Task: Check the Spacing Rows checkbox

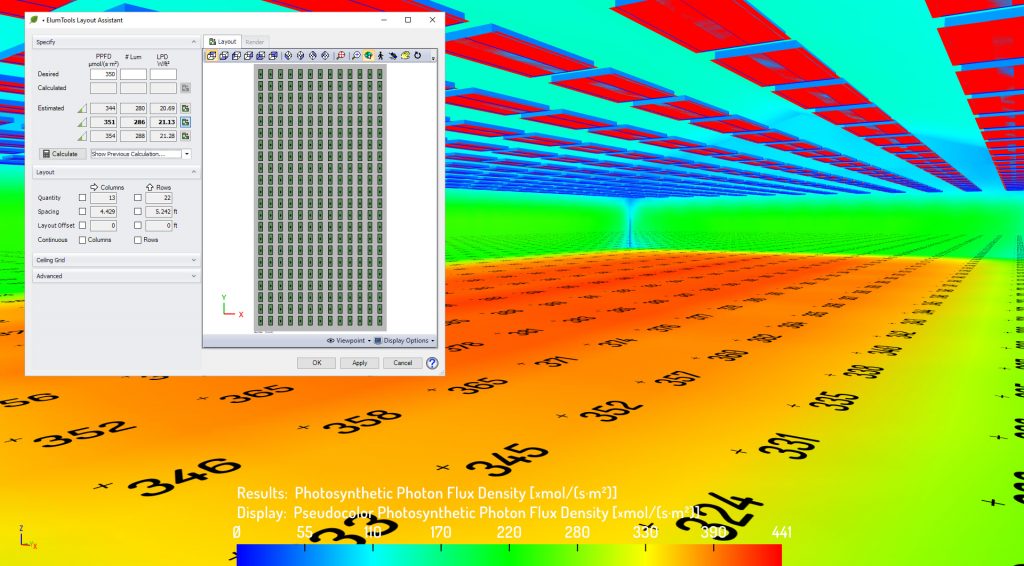Action: point(138,212)
